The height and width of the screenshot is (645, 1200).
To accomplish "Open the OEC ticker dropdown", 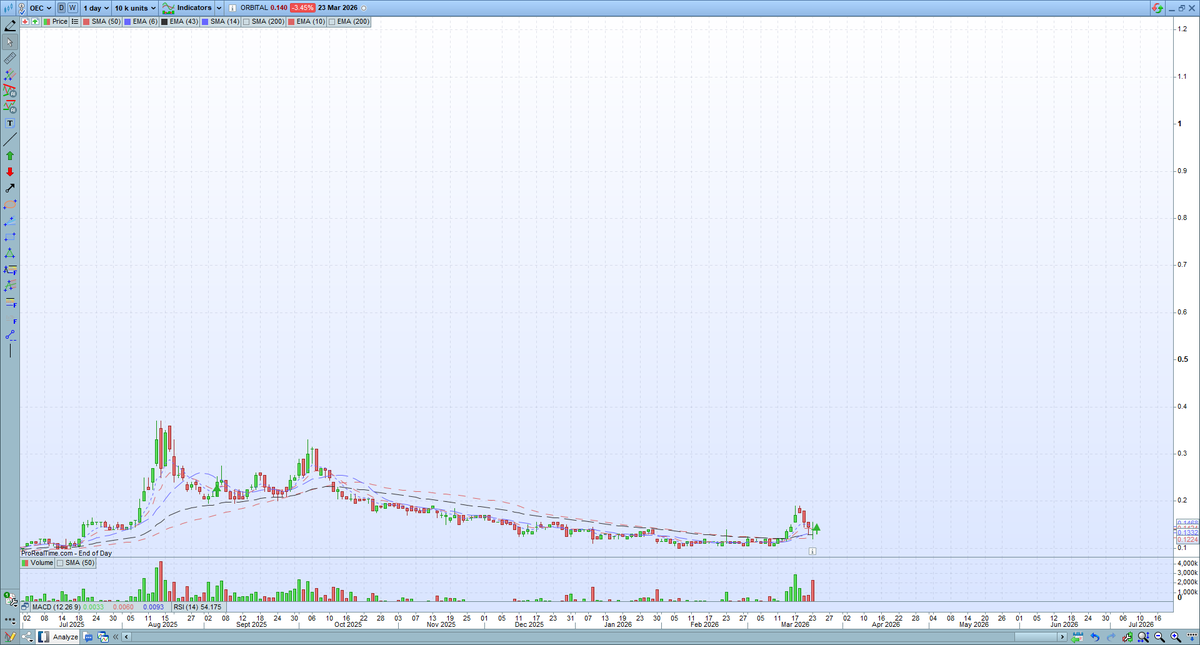I will (42, 8).
